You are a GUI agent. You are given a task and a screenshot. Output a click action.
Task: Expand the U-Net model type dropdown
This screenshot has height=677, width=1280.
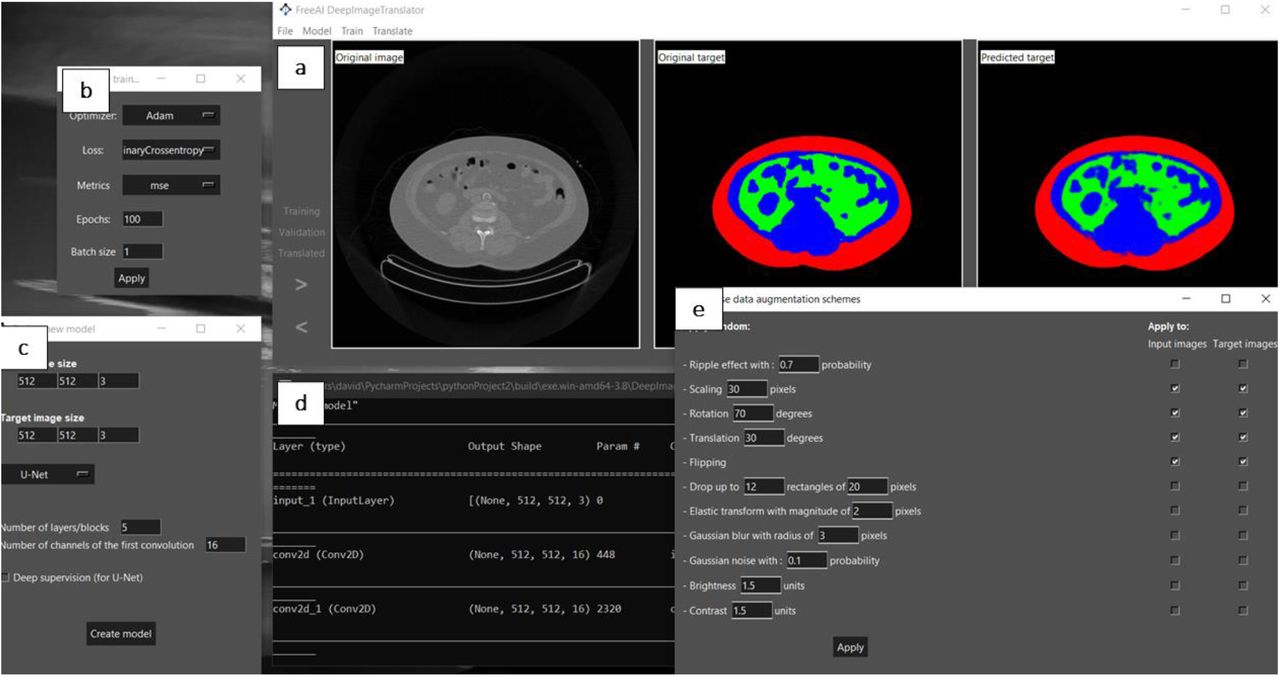coord(48,474)
